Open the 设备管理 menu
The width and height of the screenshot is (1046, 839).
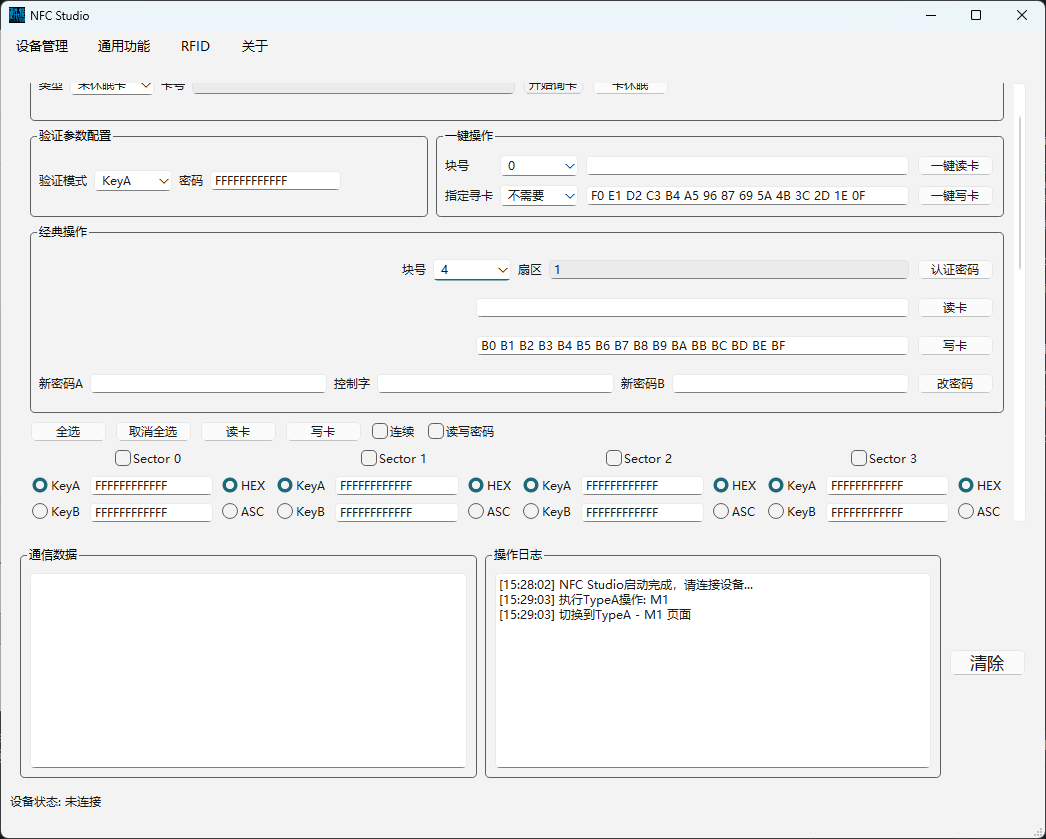(x=42, y=46)
